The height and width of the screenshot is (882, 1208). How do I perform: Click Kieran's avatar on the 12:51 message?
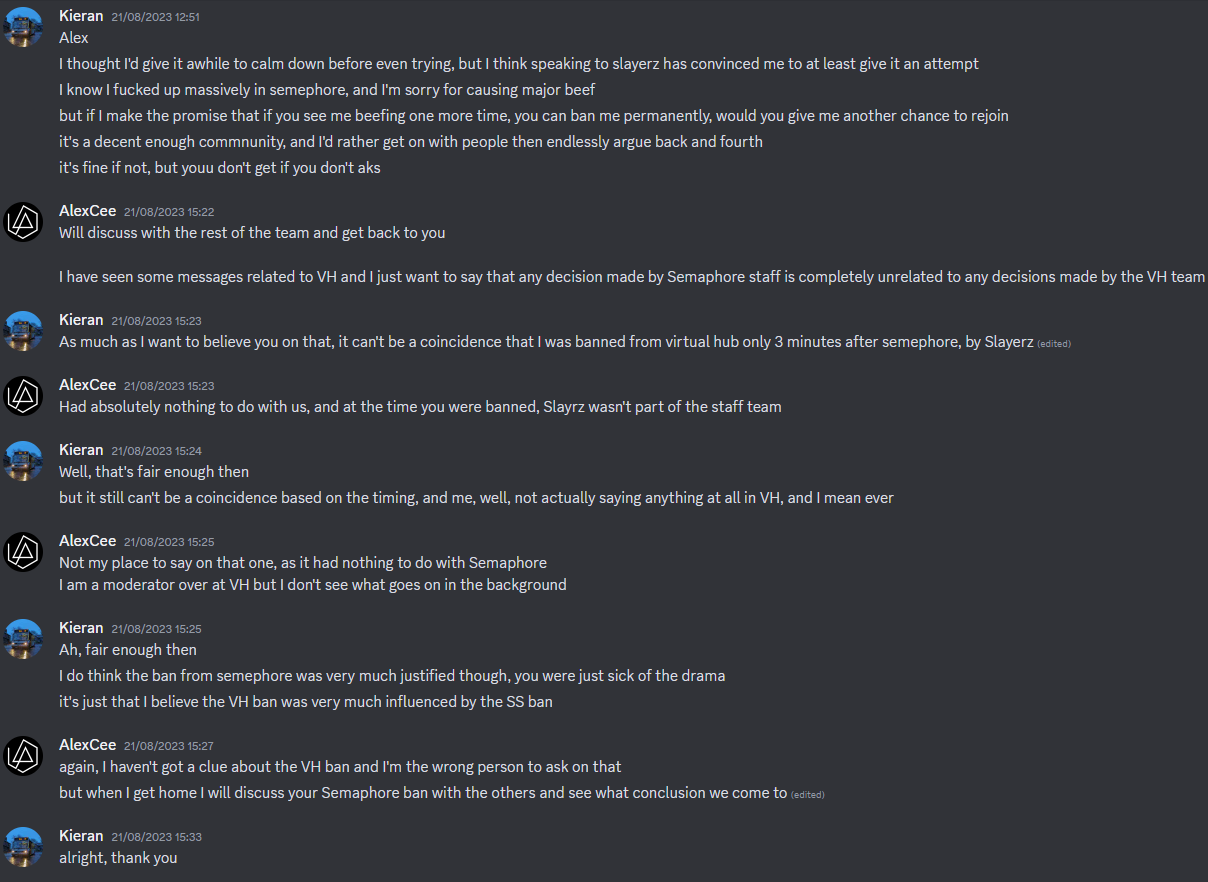pyautogui.click(x=23, y=26)
